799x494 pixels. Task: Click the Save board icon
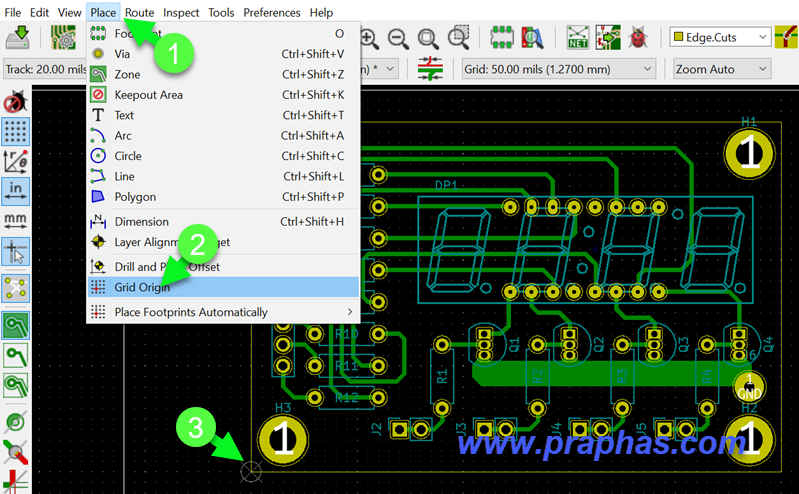[18, 37]
